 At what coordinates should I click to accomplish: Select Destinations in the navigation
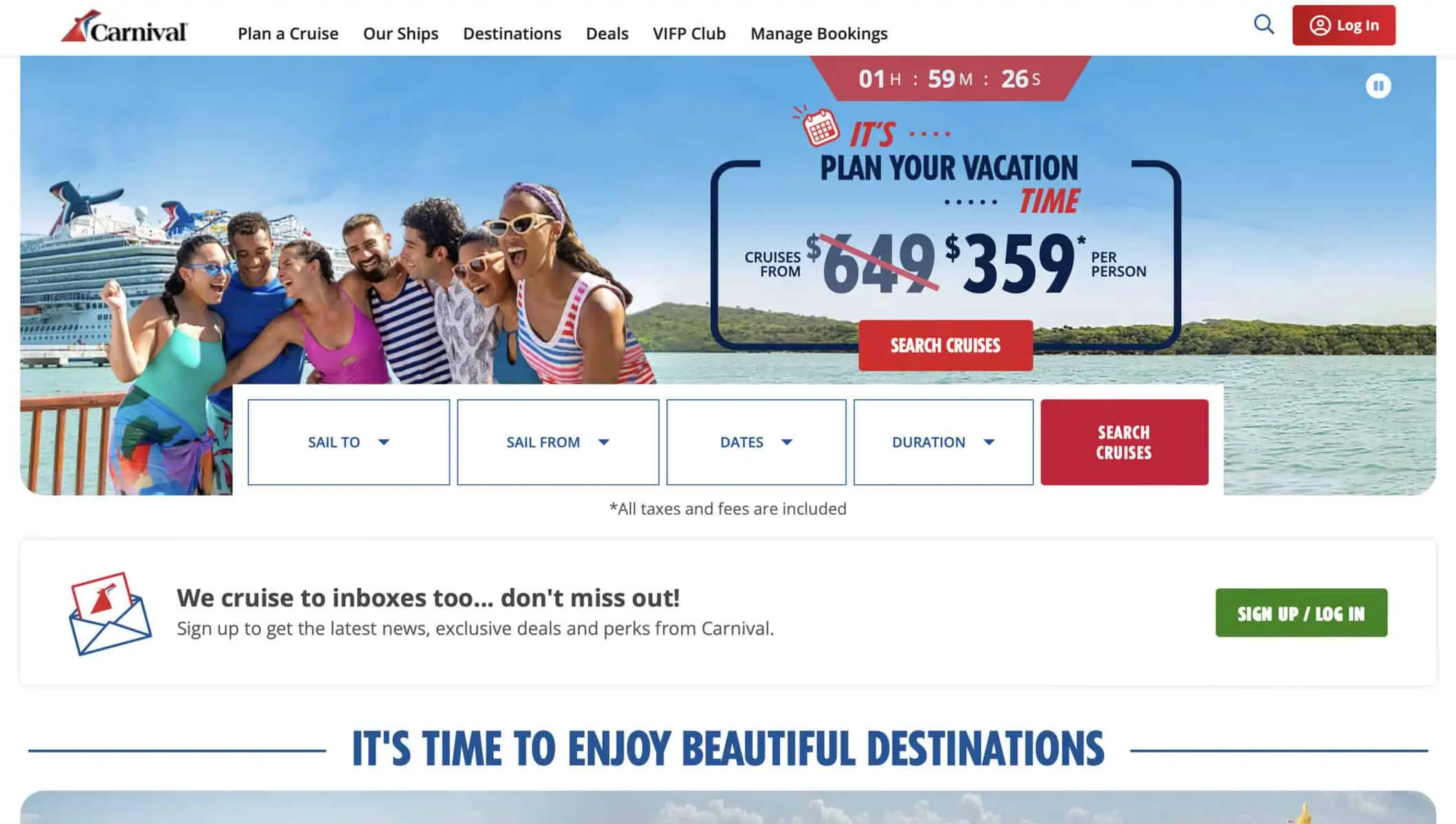[x=512, y=34]
